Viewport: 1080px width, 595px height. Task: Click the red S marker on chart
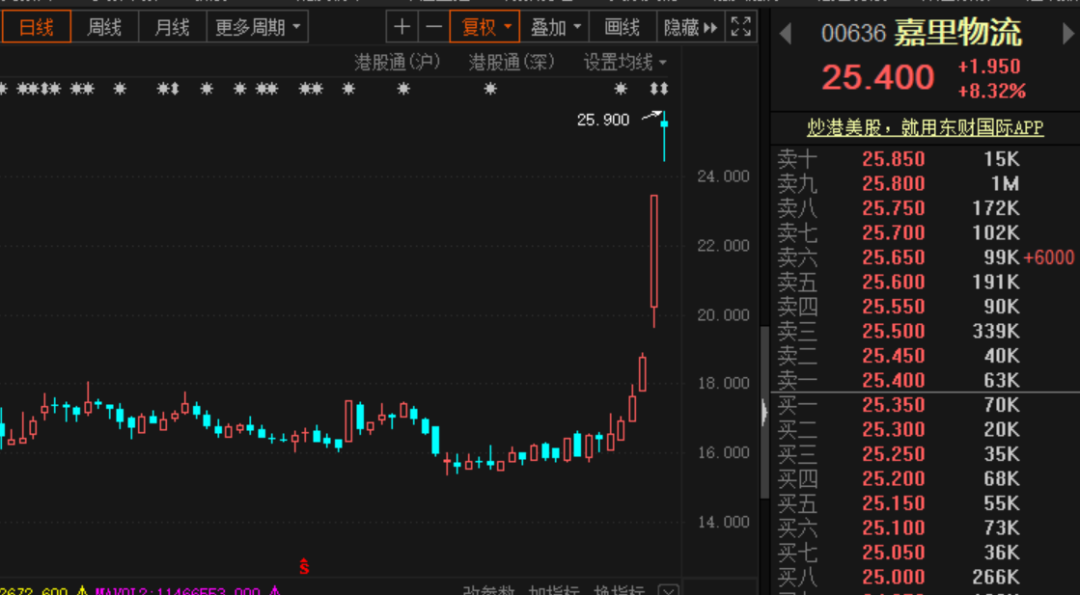[x=304, y=567]
